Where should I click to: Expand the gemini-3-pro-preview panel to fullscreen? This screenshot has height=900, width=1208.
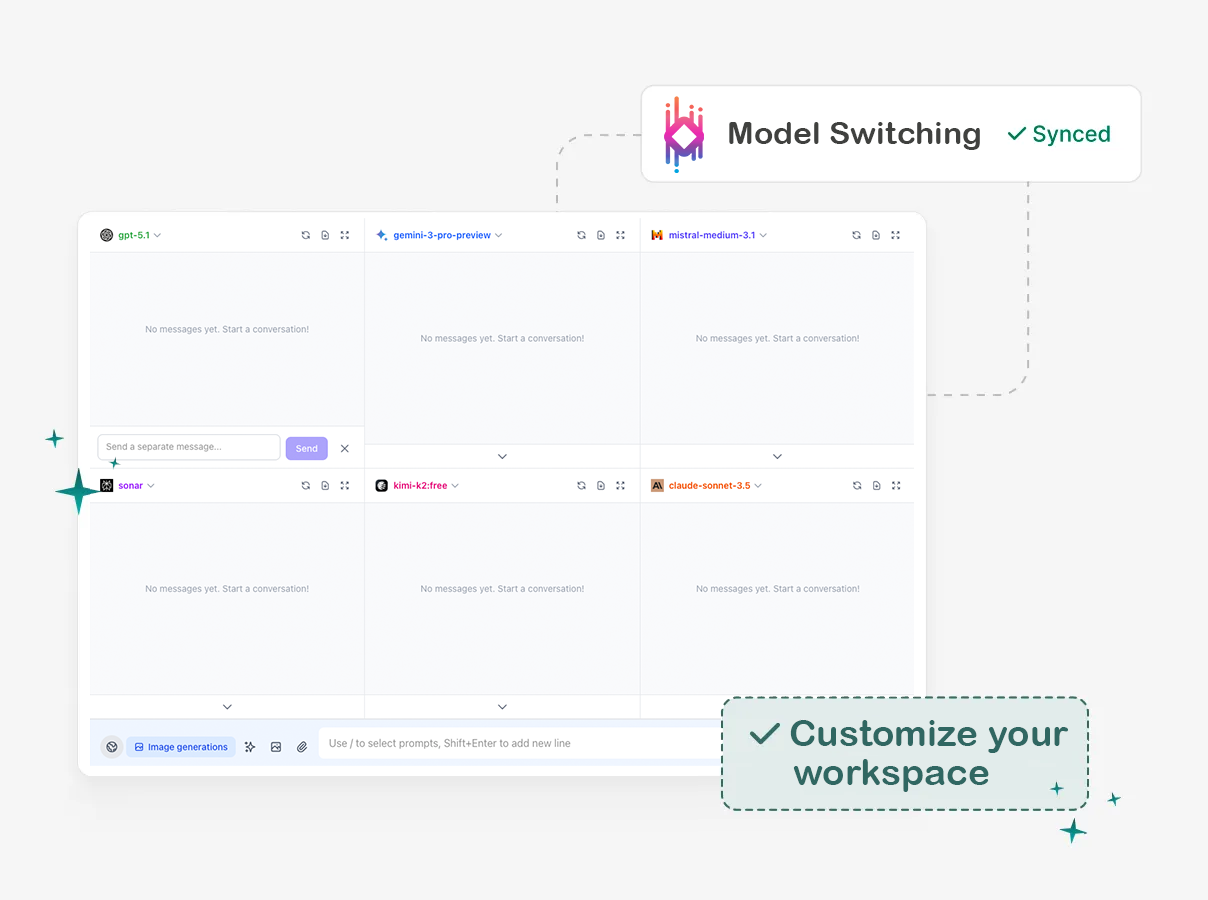(620, 234)
